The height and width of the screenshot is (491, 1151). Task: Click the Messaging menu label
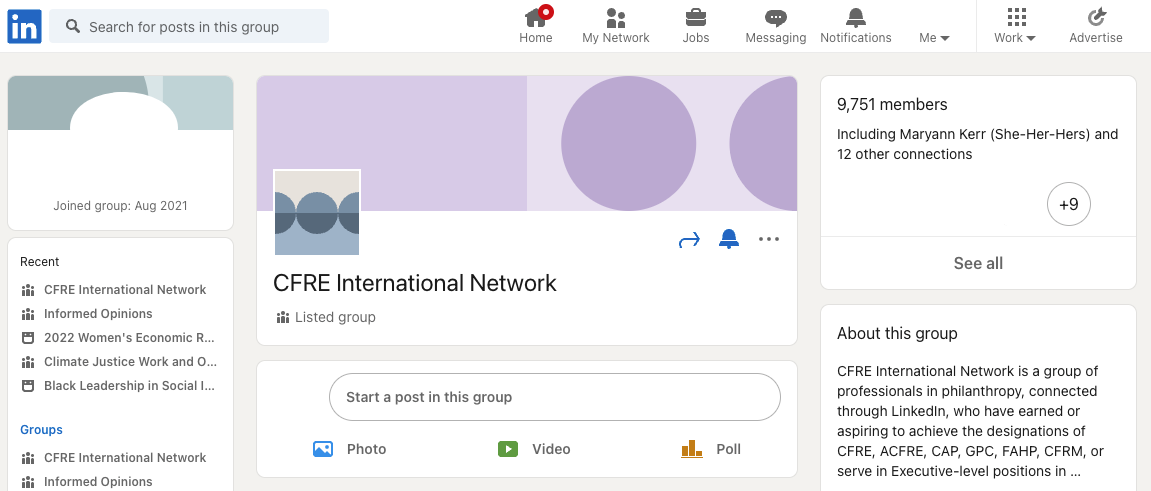[x=776, y=38]
